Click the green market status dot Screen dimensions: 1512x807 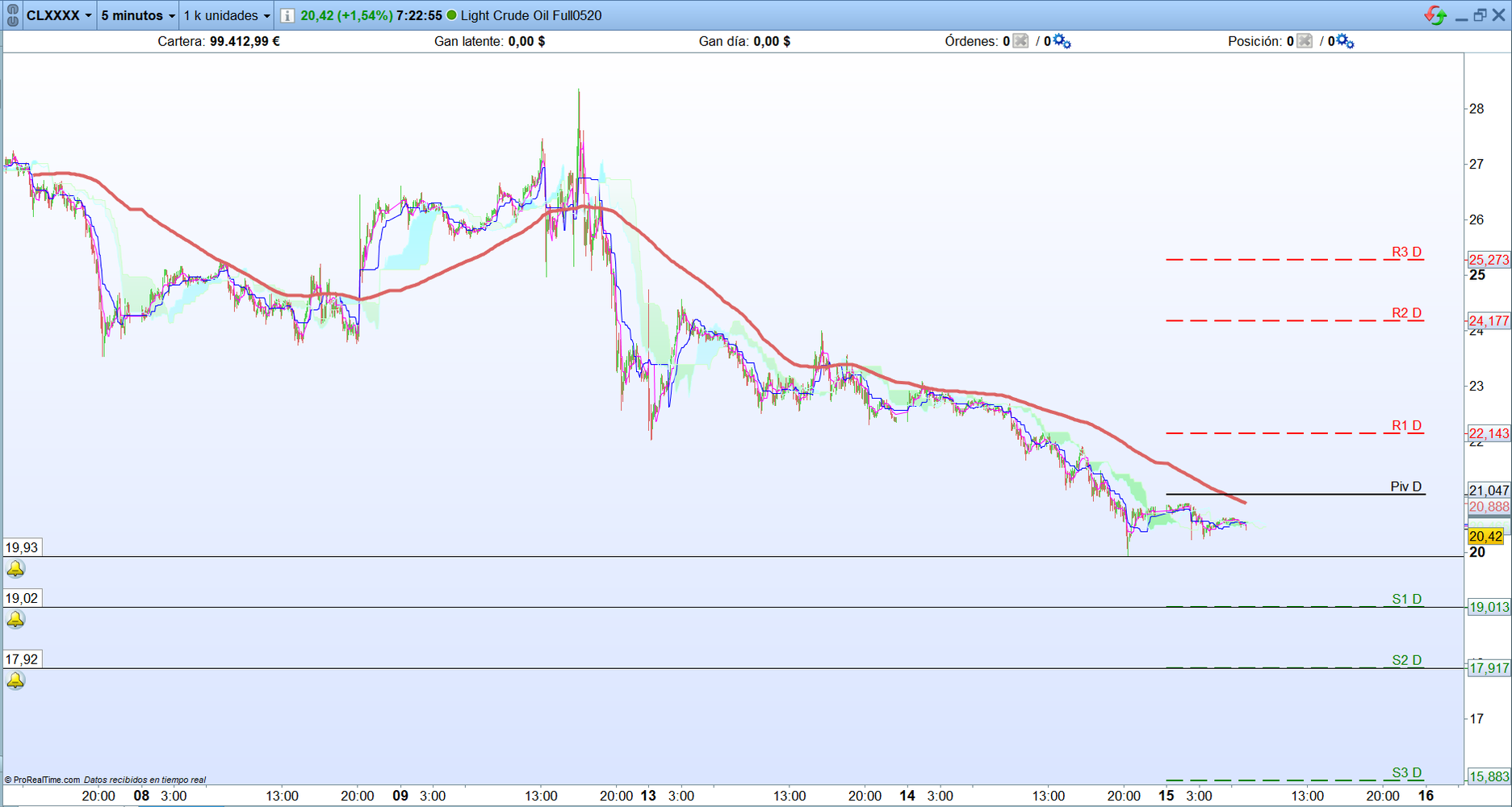coord(451,15)
